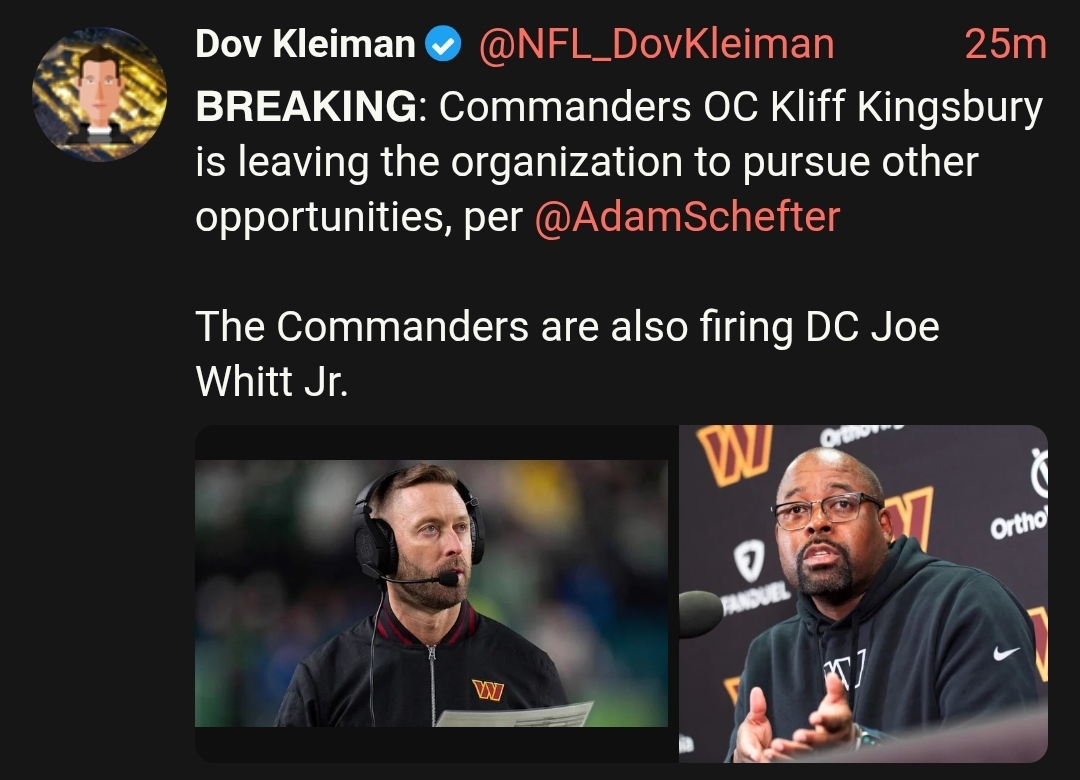Click the headset microphone on the coach

coord(448,578)
